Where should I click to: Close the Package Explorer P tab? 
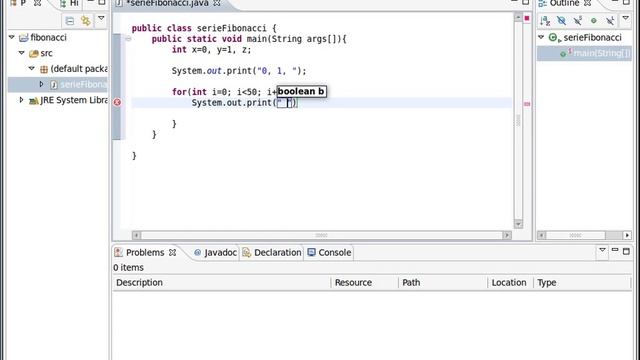37,3
